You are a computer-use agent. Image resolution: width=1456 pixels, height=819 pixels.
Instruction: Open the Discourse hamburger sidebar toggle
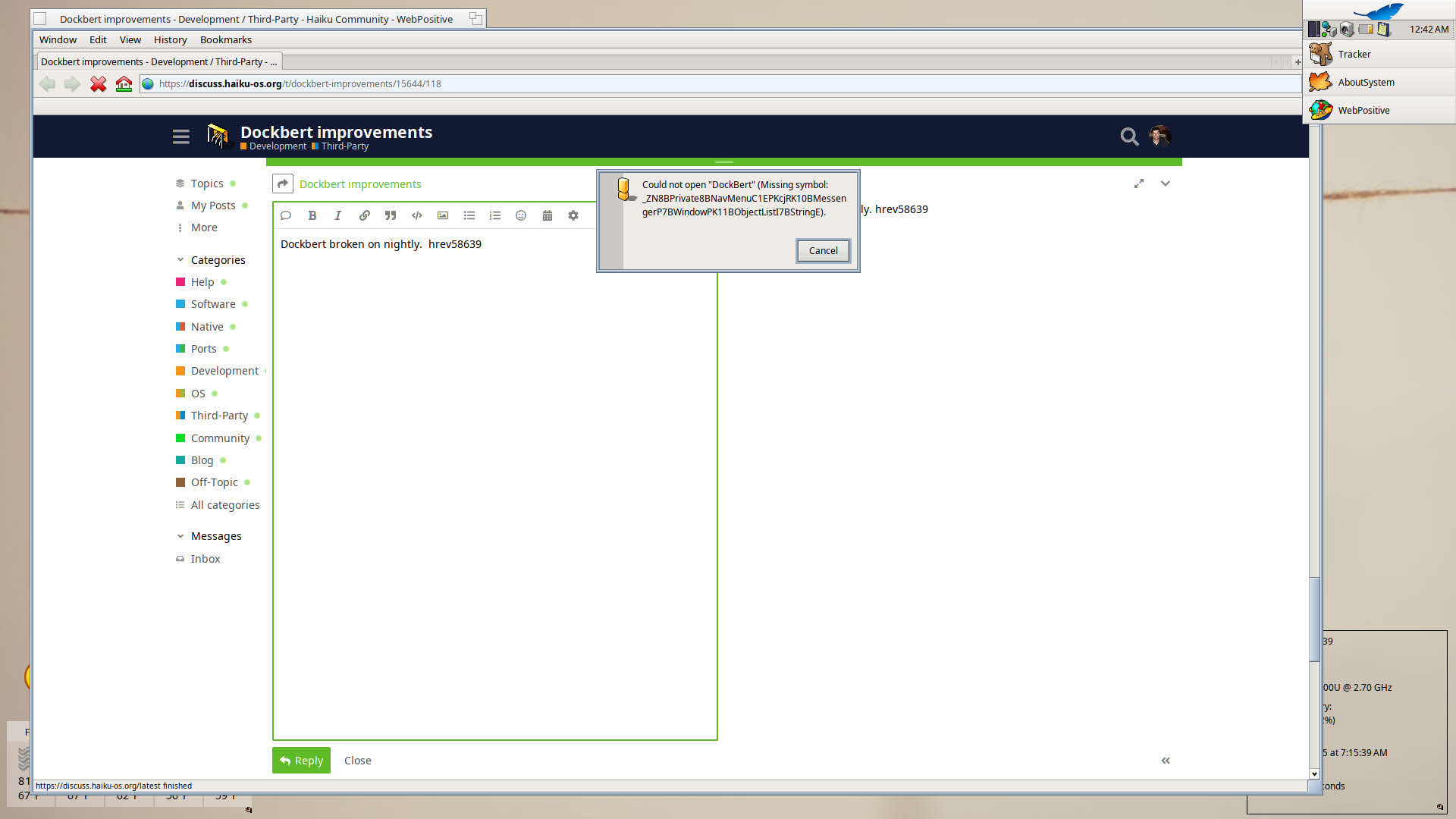(180, 136)
